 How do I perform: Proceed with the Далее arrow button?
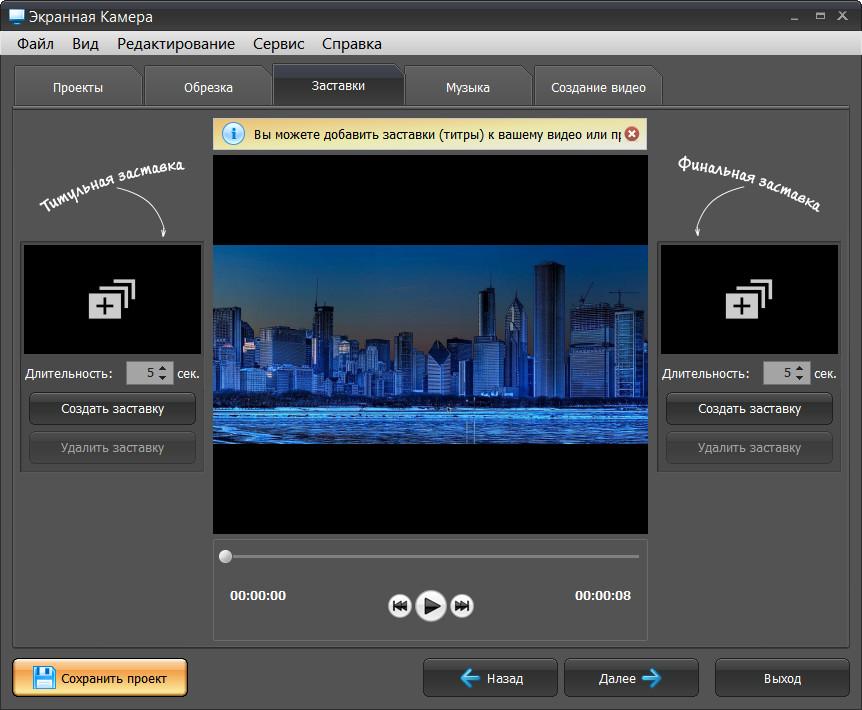pos(631,678)
